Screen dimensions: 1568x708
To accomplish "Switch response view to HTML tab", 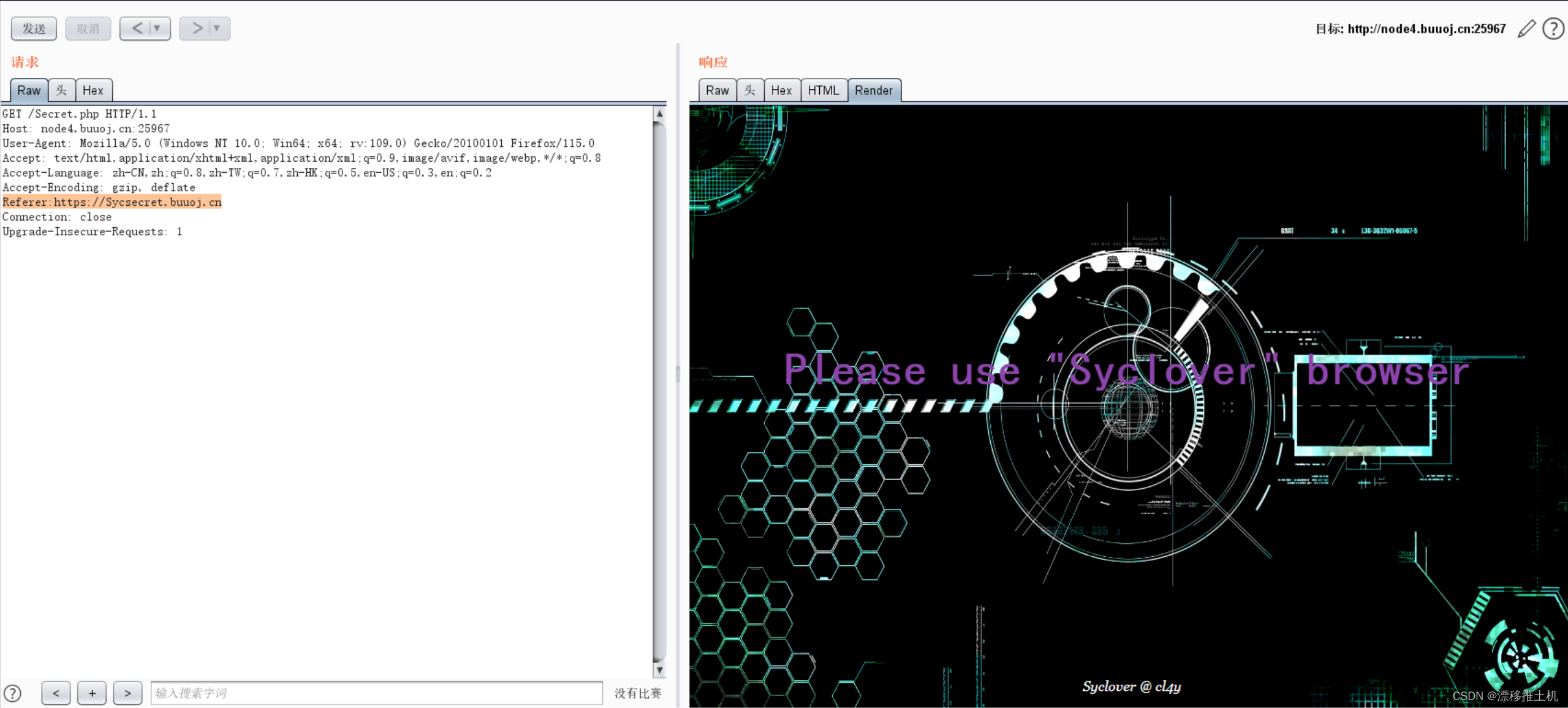I will pos(823,91).
